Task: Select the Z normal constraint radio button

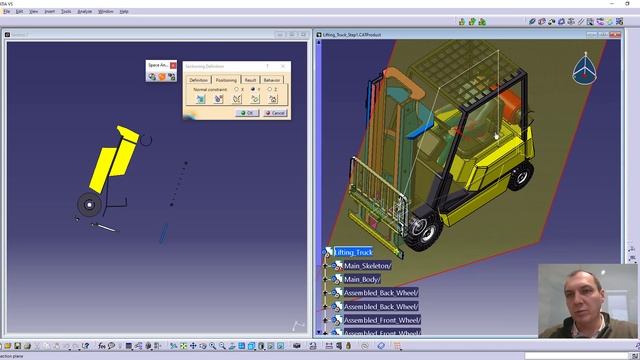Action: click(269, 89)
